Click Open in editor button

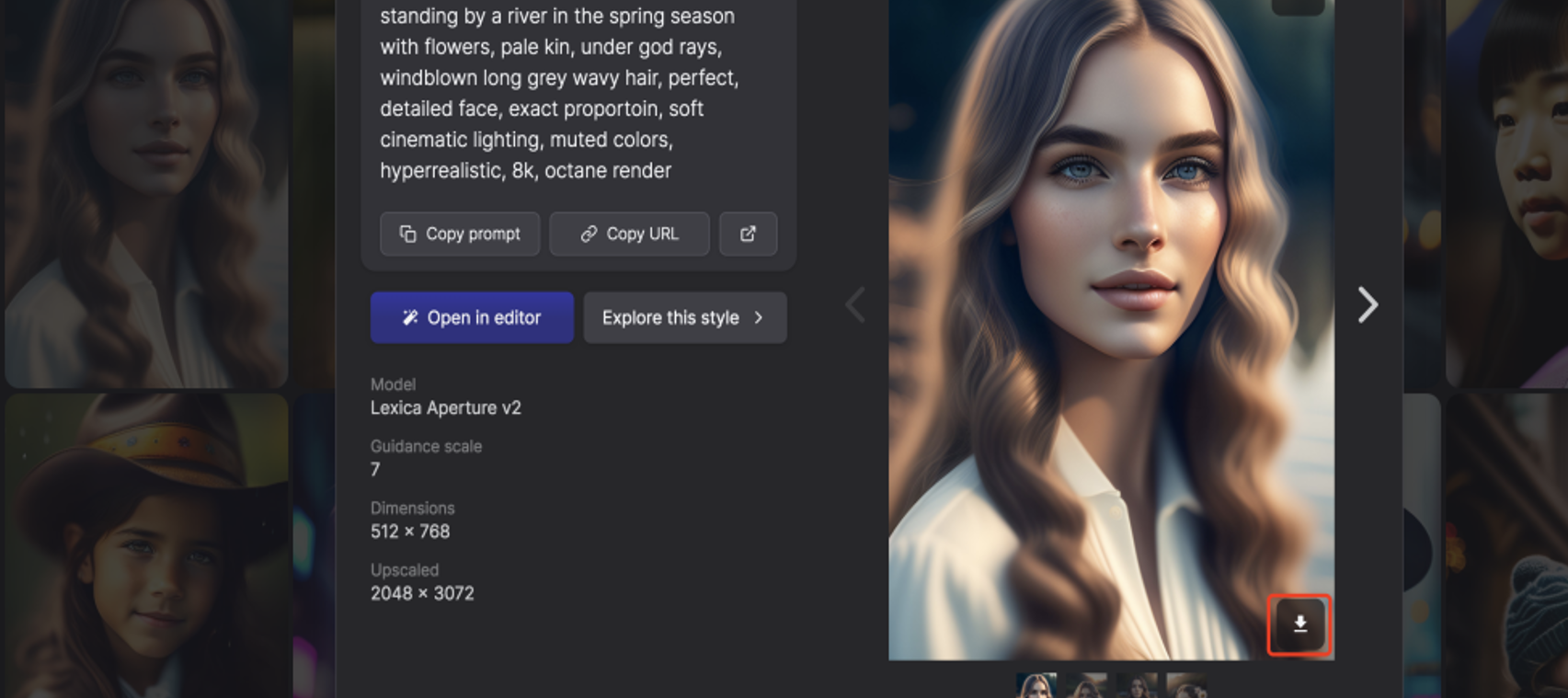coord(472,317)
